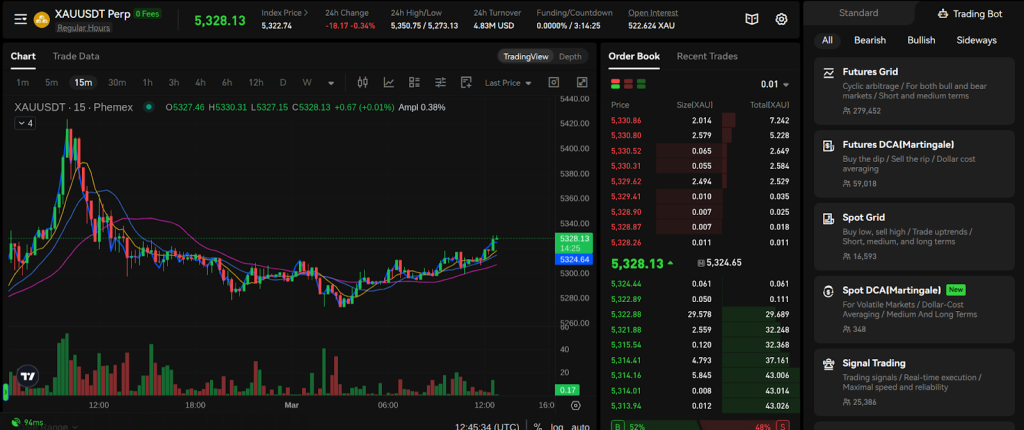Viewport: 1024px width, 430px height.
Task: Toggle log scale on chart
Action: [557, 427]
